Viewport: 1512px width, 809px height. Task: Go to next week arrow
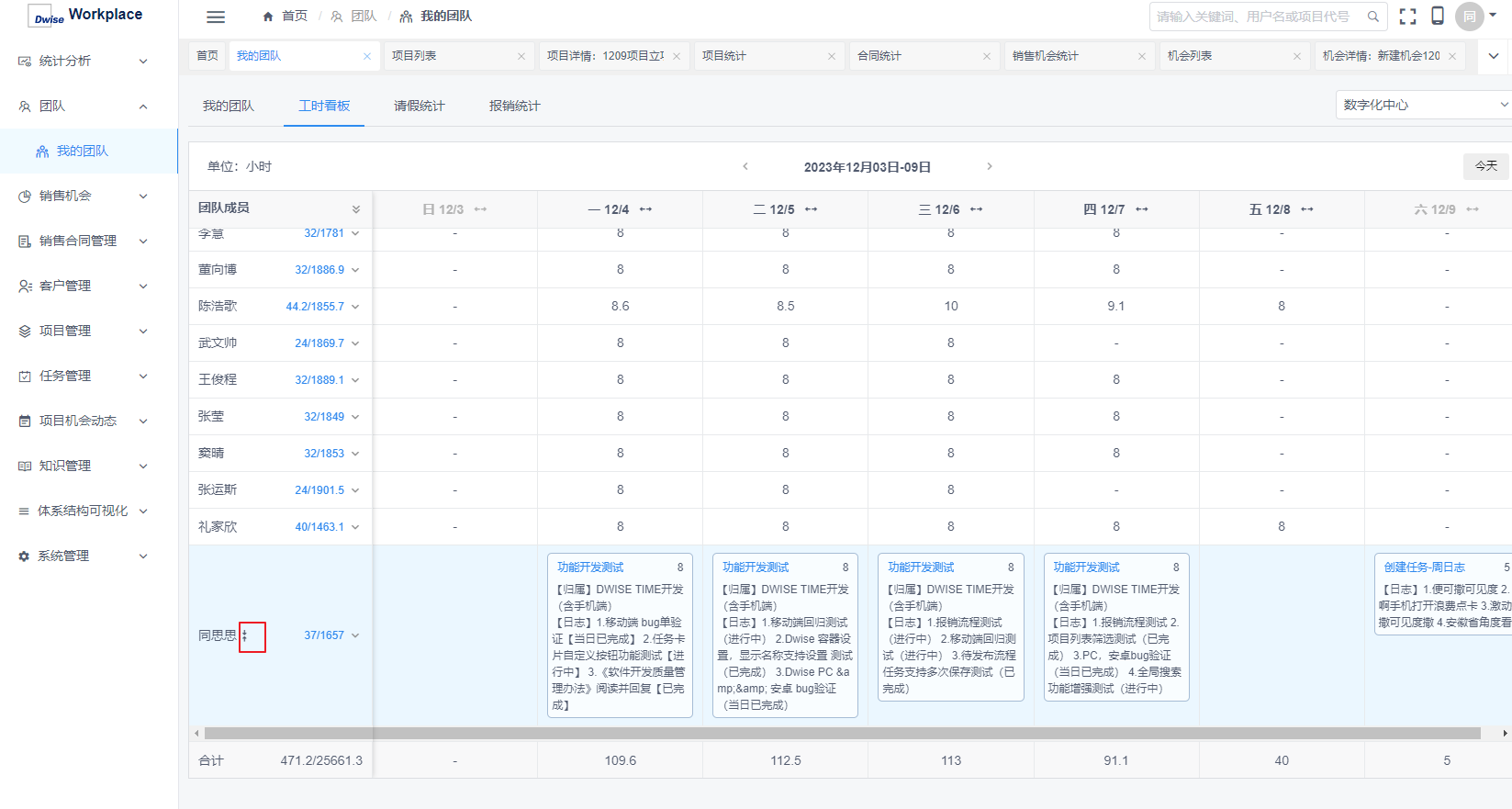coord(989,166)
